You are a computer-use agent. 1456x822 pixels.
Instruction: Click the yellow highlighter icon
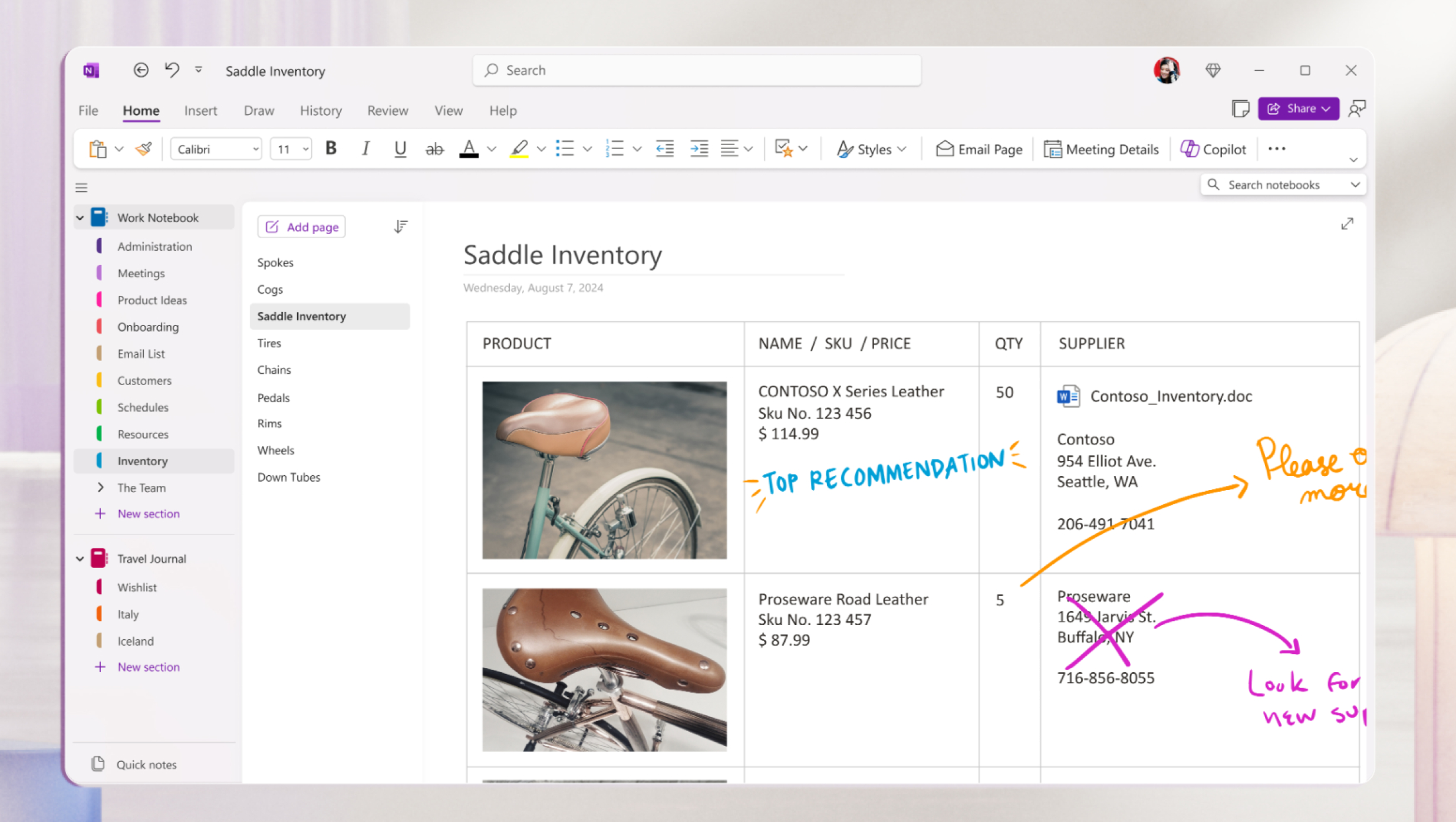[x=519, y=149]
